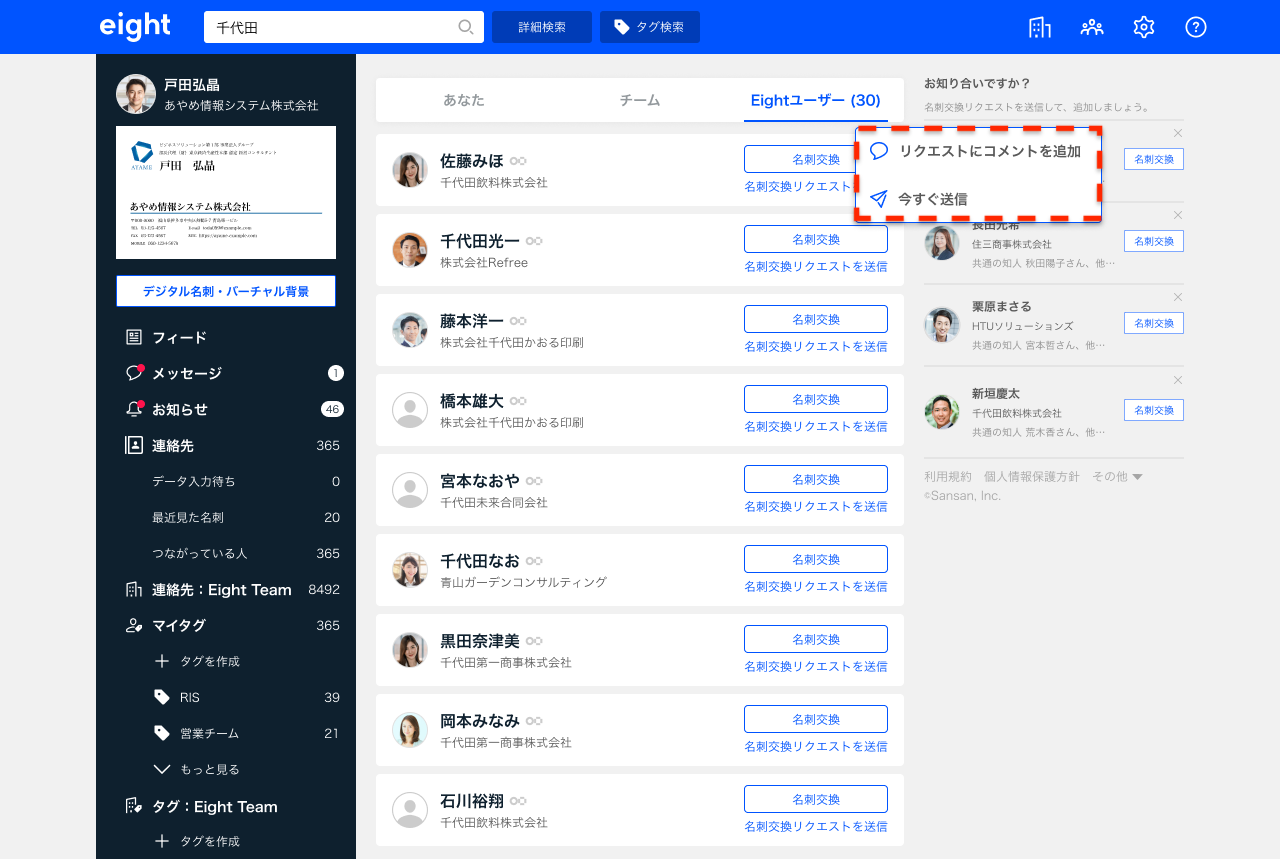Image resolution: width=1280 pixels, height=859 pixels.
Task: Send 名刺交換リクエスト link for 藤本洋一
Action: point(815,346)
